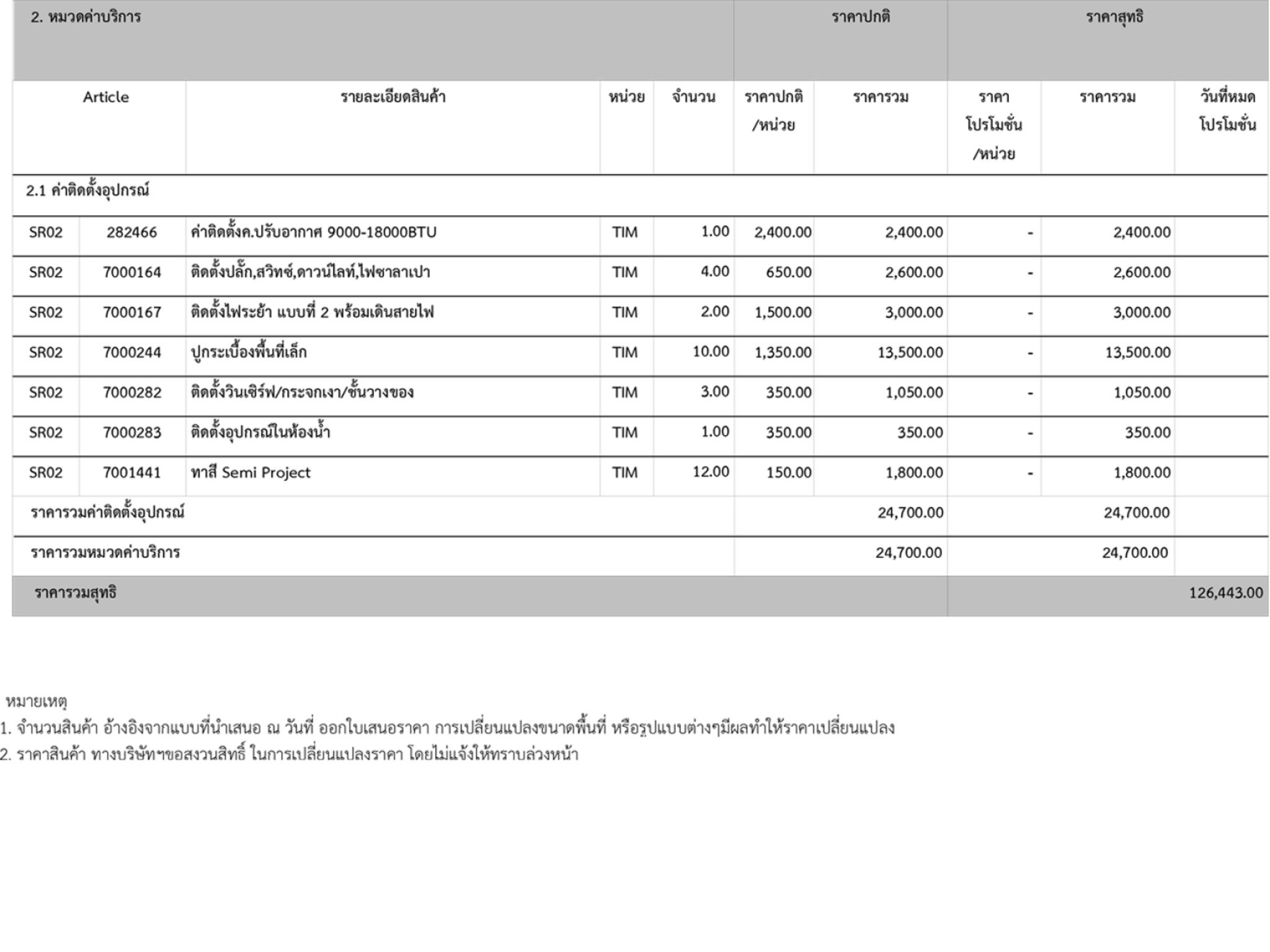The height and width of the screenshot is (952, 1270).
Task: Click the หน่วย column header
Action: point(626,97)
